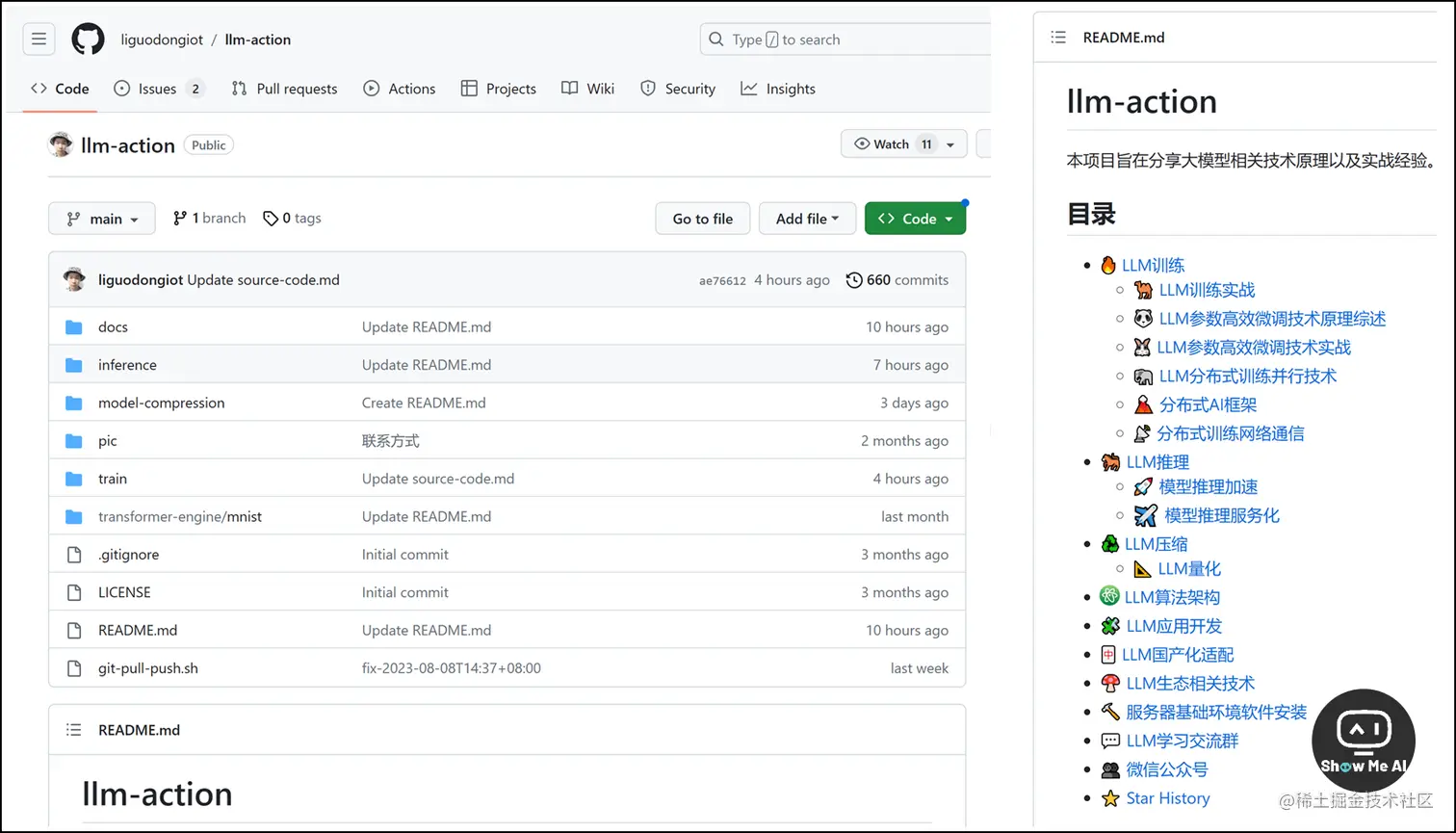Open the green Code dropdown
This screenshot has height=833, width=1456.
click(915, 219)
